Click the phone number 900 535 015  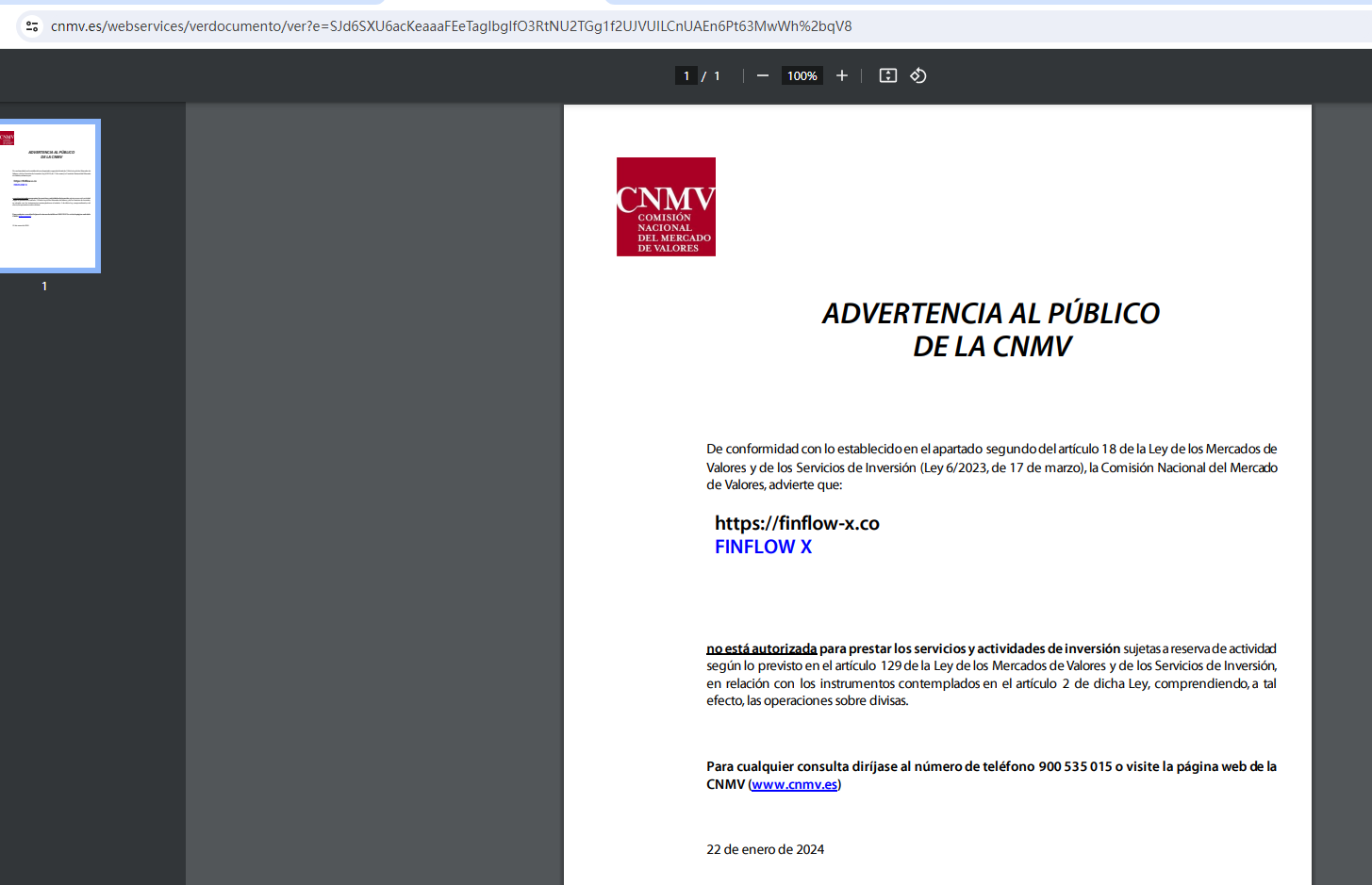1075,766
